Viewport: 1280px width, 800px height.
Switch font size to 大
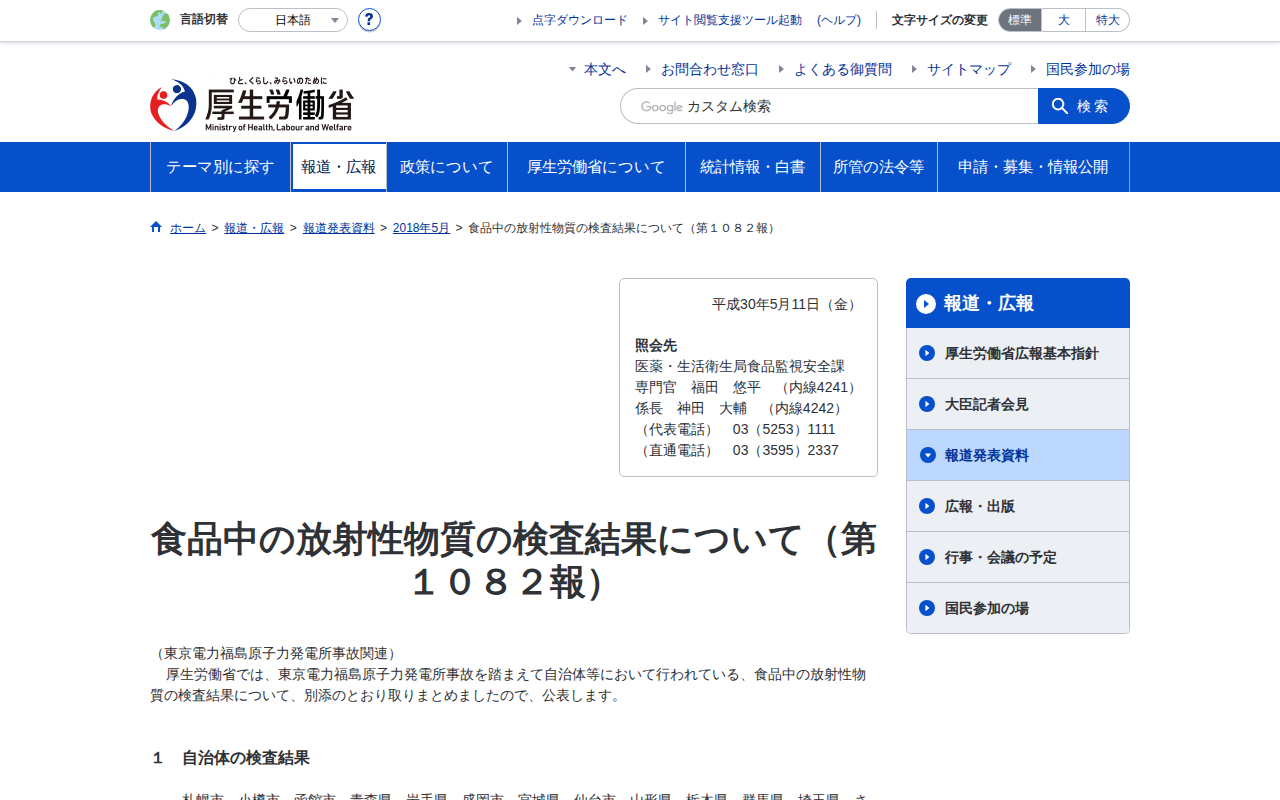(1064, 20)
